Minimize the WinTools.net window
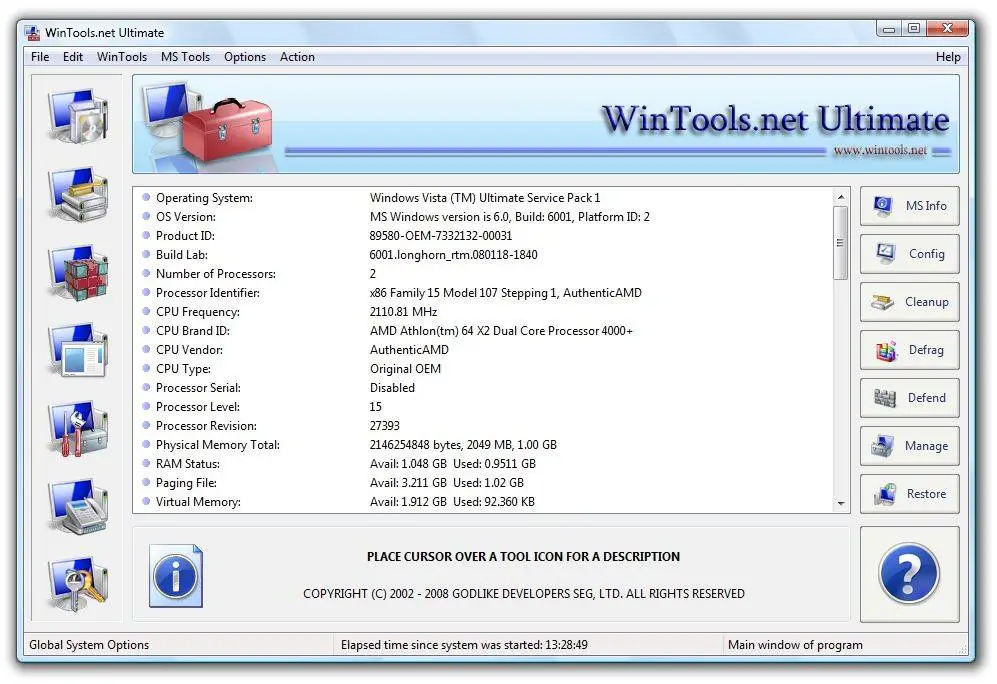 point(889,29)
